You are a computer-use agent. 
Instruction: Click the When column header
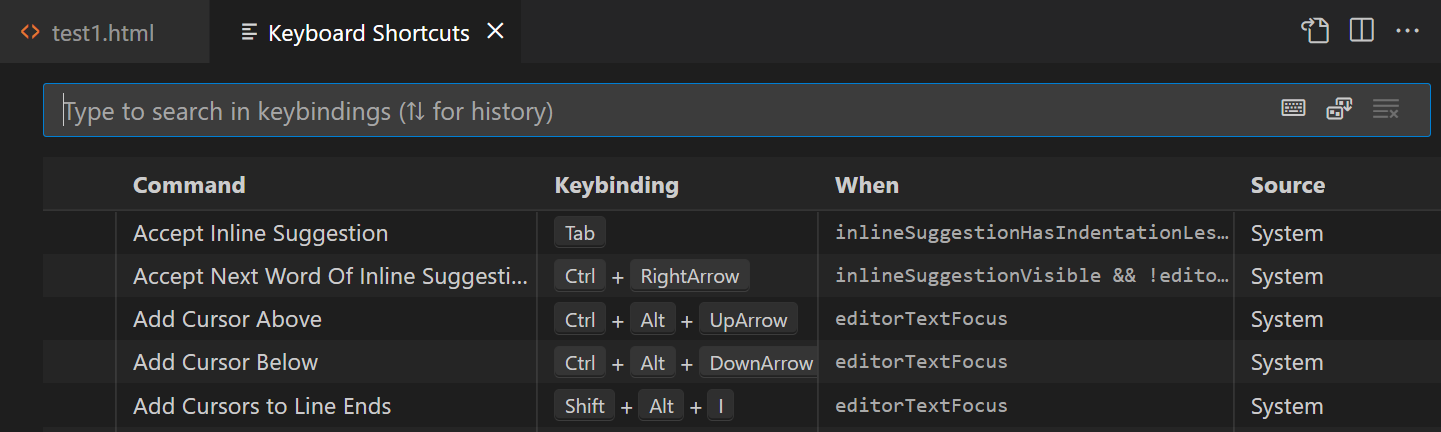point(867,185)
